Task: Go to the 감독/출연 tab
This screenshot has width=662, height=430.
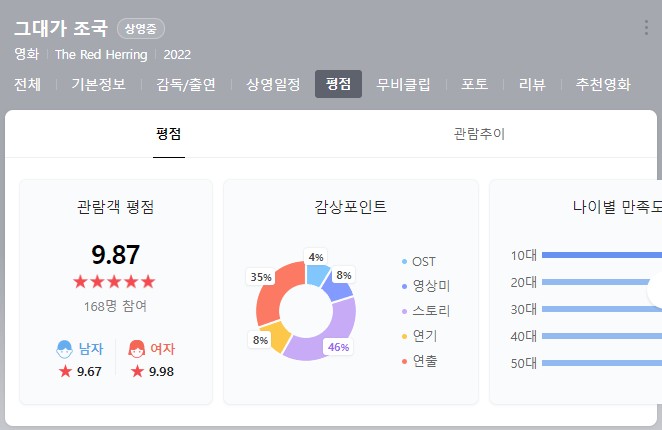Action: (x=186, y=85)
